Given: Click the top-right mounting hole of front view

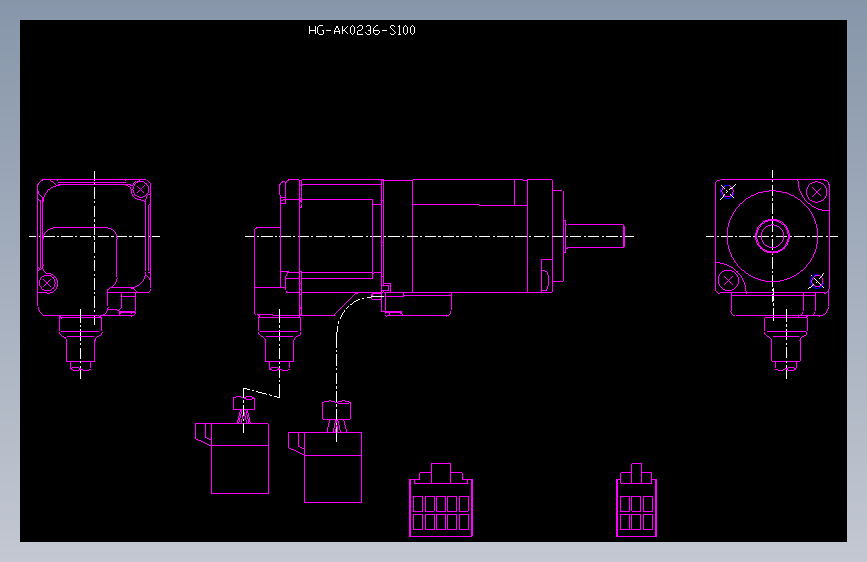Looking at the screenshot, I should pos(817,192).
